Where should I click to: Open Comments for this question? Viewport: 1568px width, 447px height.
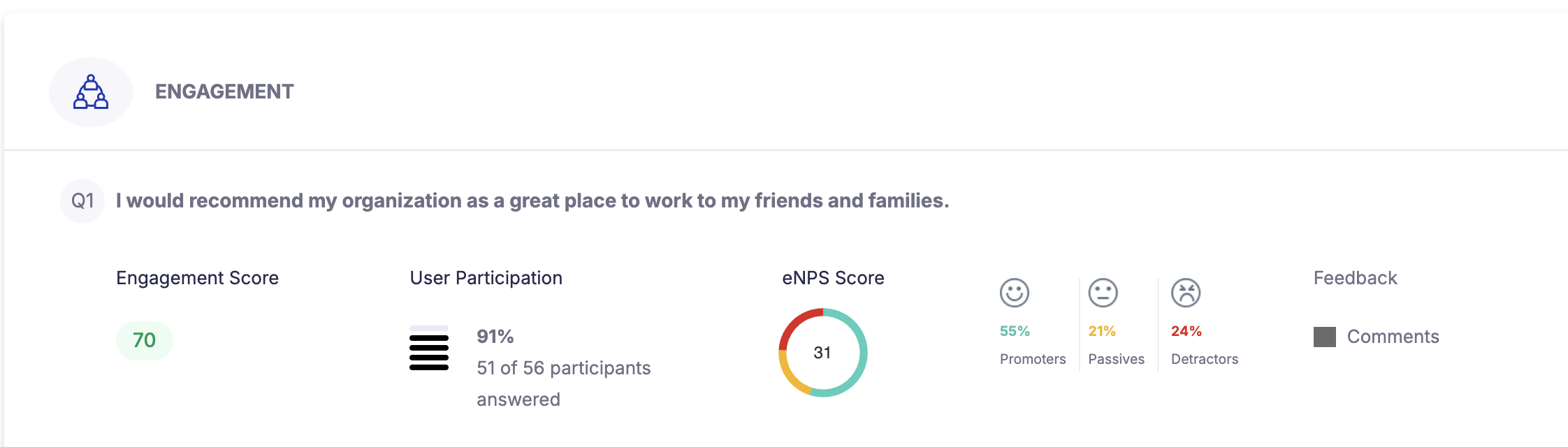(1393, 336)
